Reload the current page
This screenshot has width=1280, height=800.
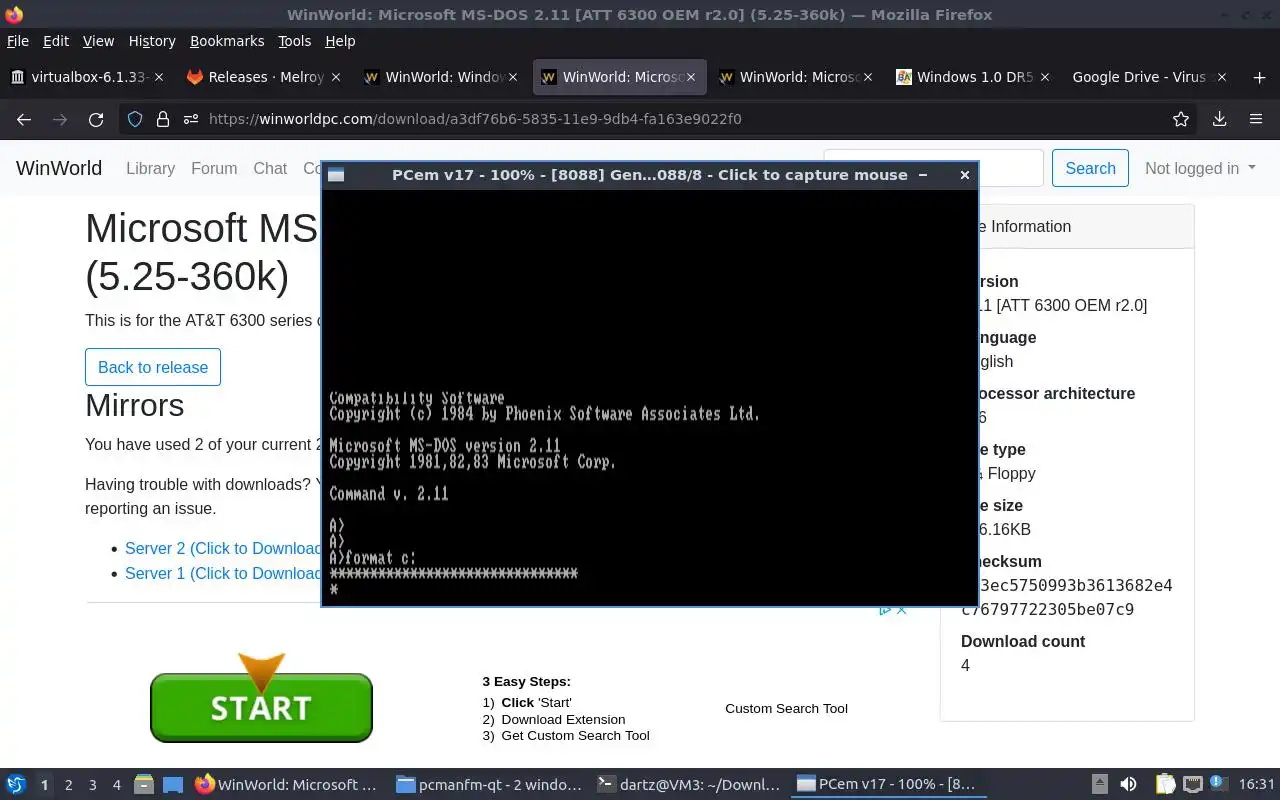96,119
